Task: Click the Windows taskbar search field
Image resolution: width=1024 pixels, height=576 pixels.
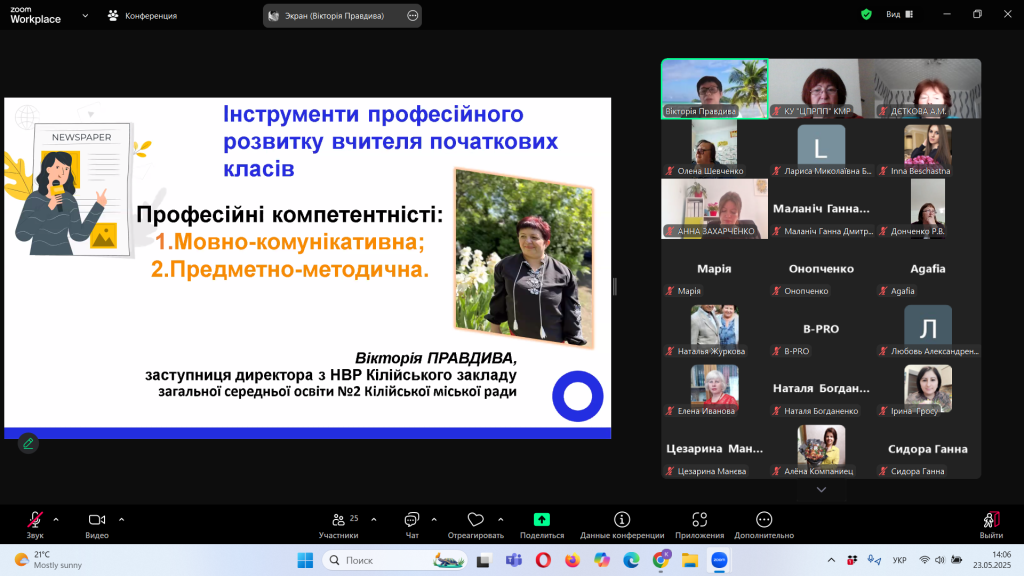Action: (x=385, y=560)
